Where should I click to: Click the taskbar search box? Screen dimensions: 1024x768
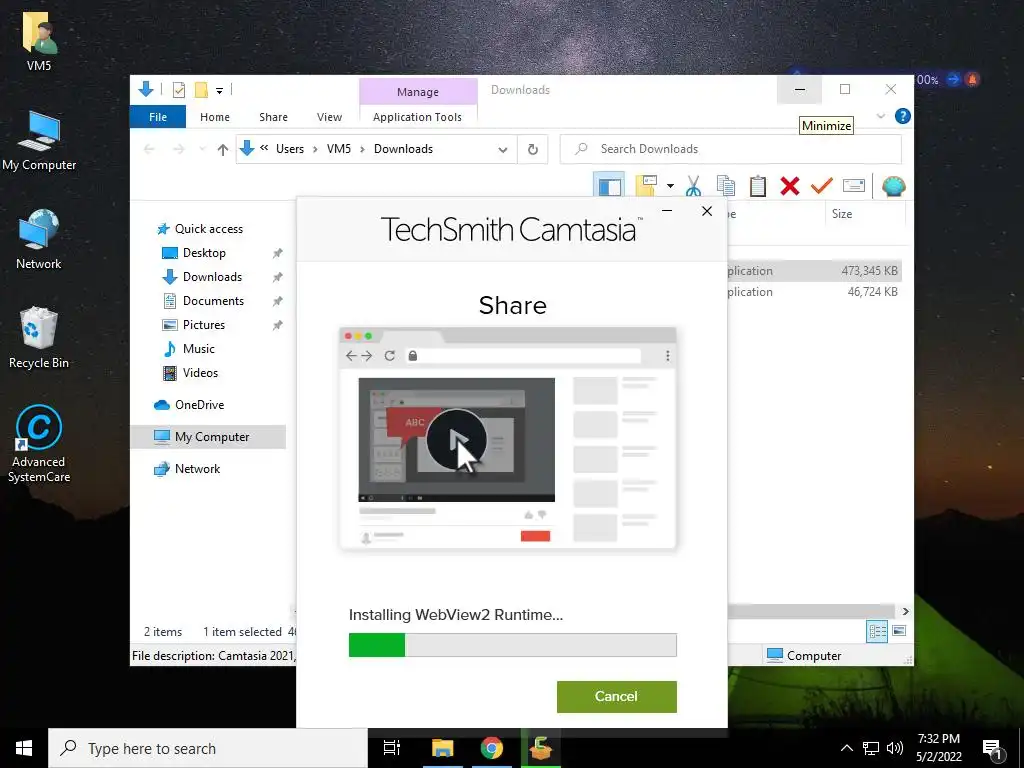pyautogui.click(x=208, y=748)
